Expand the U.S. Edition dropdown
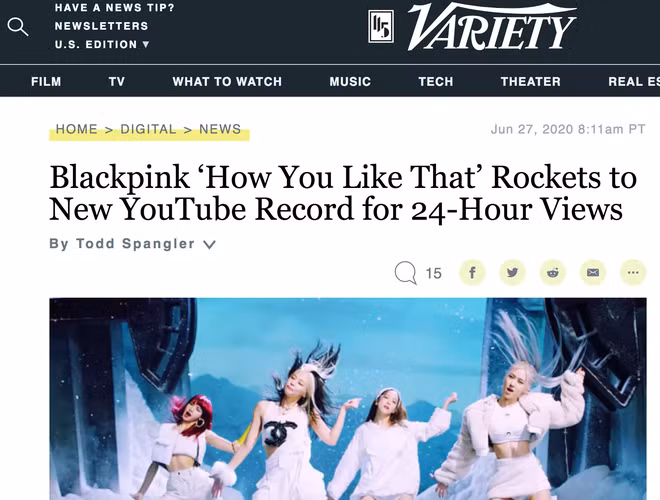Screen dimensions: 660x500 point(102,44)
